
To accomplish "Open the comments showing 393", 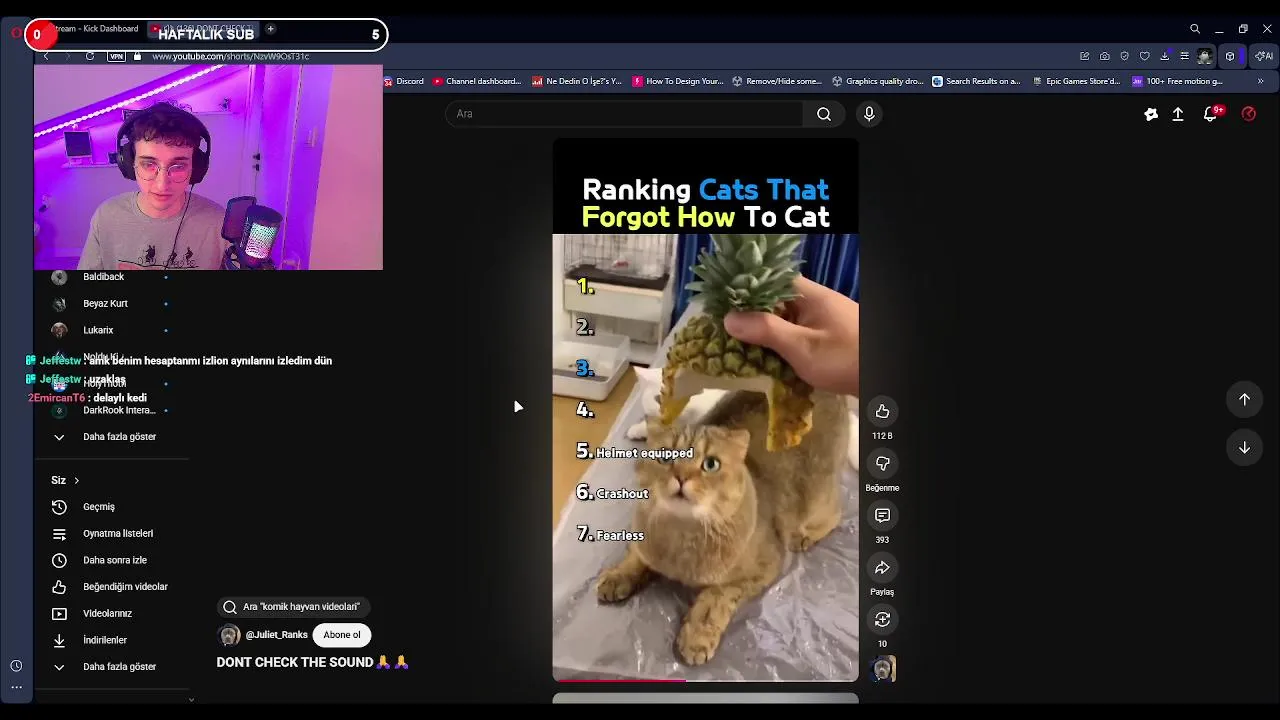I will point(882,515).
